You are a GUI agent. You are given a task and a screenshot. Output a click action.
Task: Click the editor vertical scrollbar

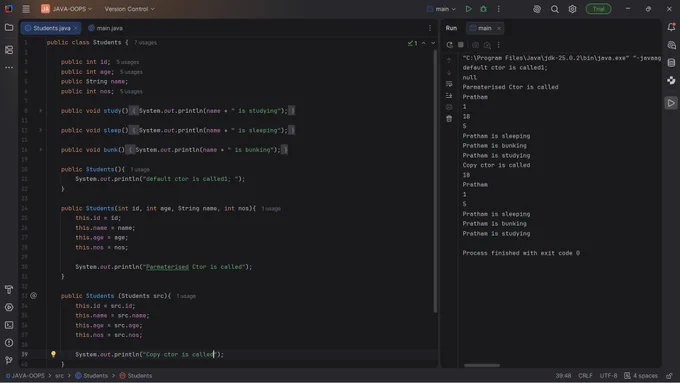[x=435, y=181]
